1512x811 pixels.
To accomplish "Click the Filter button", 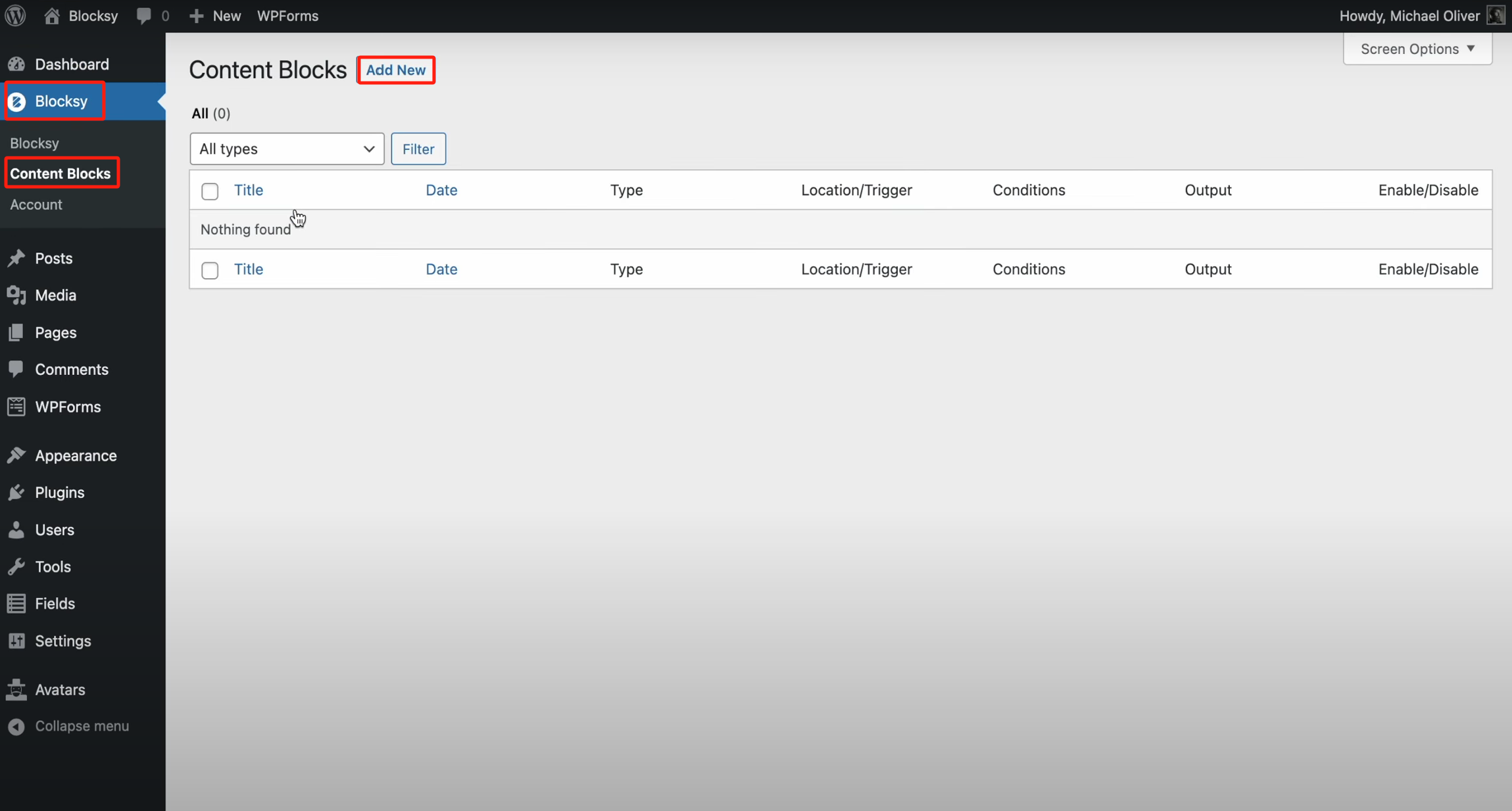I will point(418,149).
